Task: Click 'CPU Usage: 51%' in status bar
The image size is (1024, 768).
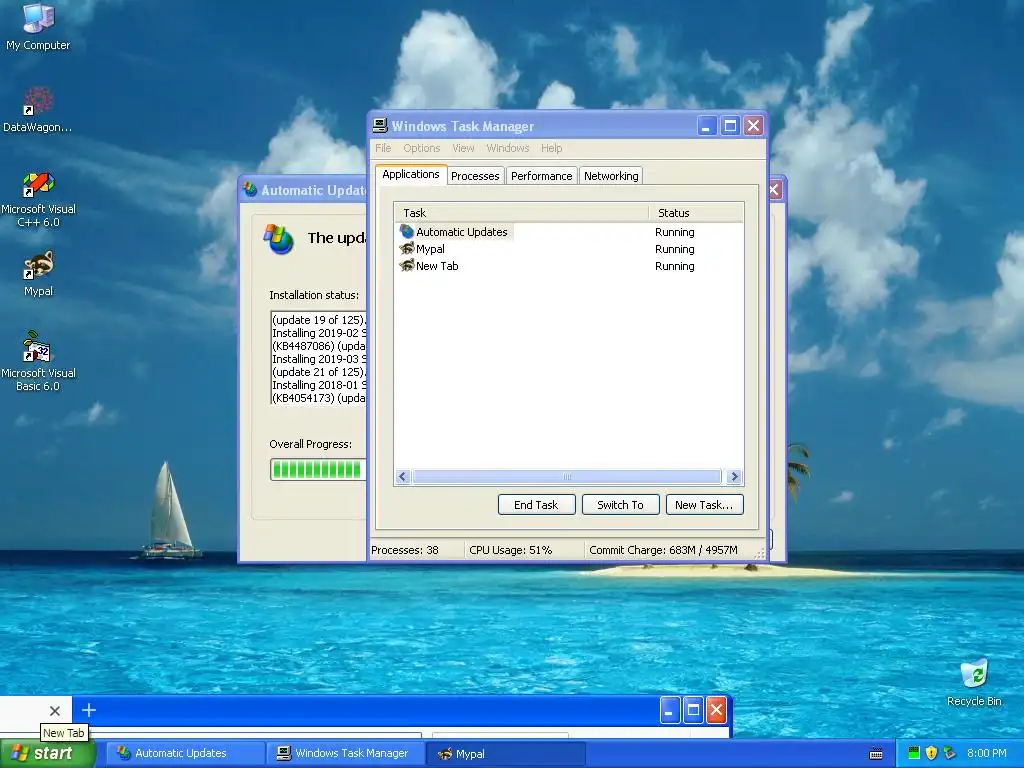Action: [511, 550]
